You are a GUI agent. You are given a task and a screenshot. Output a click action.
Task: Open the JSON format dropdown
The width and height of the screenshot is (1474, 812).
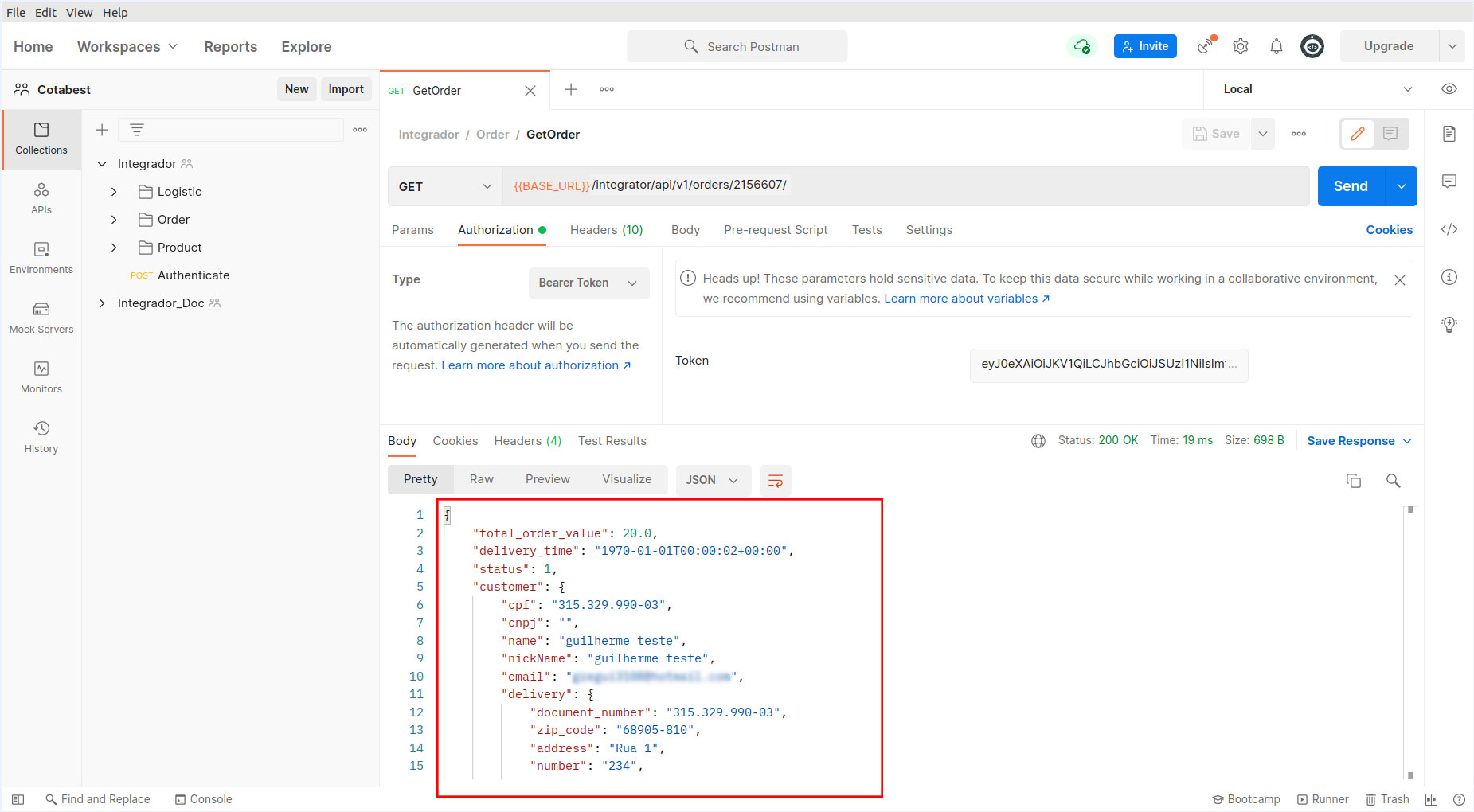(x=712, y=480)
